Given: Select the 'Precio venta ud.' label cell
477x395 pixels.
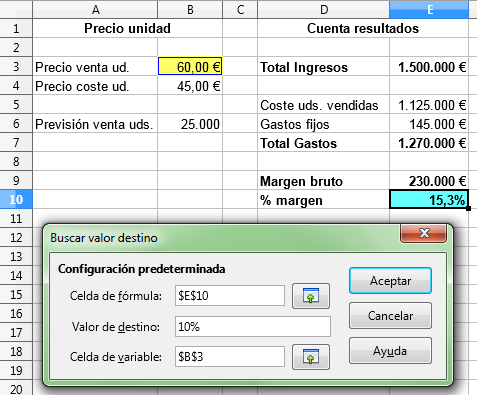Looking at the screenshot, I should click(95, 66).
